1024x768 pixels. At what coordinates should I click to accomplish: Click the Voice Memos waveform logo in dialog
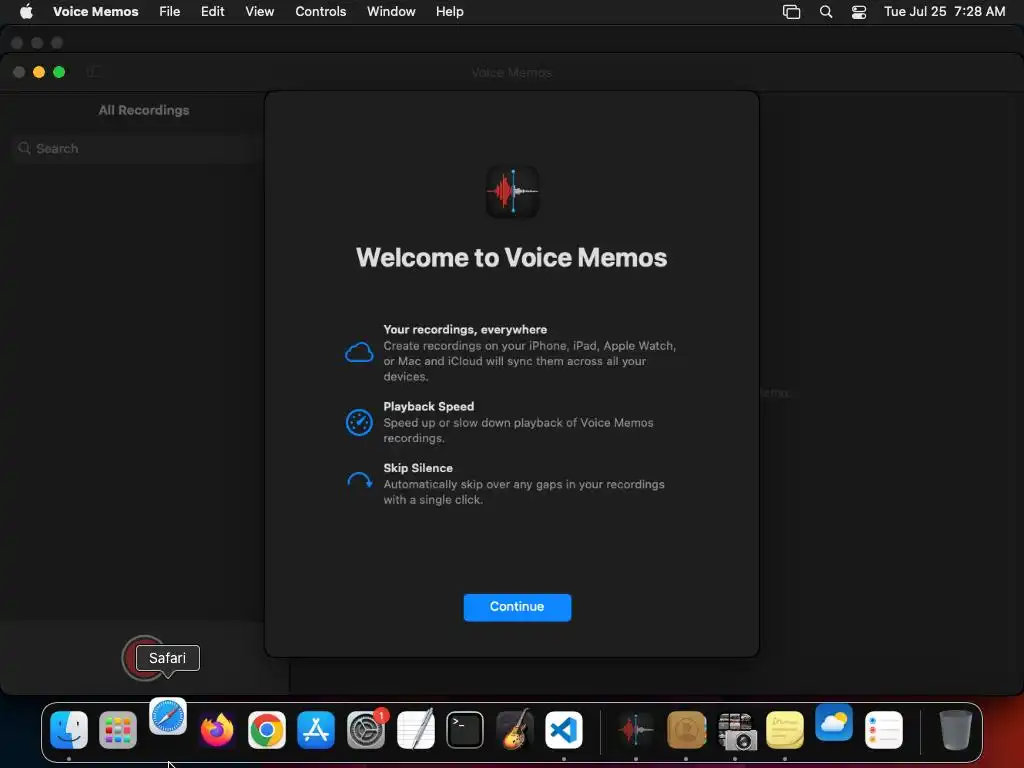click(513, 191)
